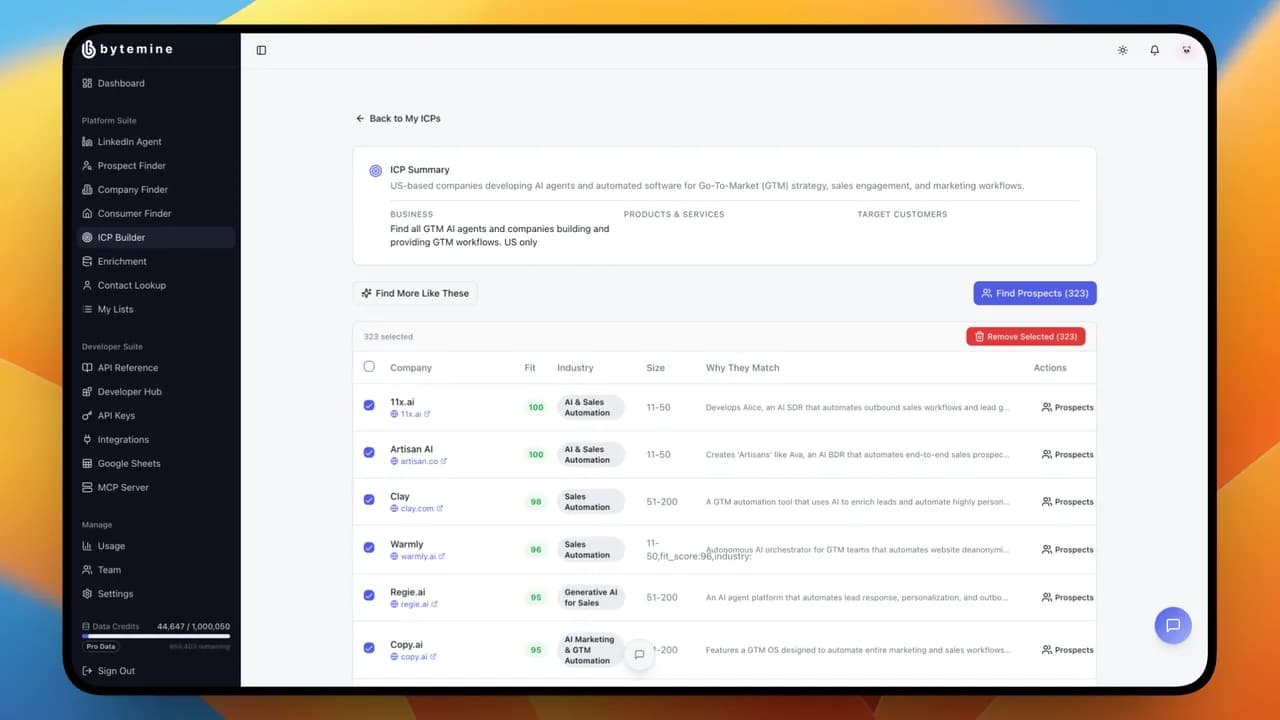Open the artisan.co website link
The width and height of the screenshot is (1280, 720).
point(418,461)
